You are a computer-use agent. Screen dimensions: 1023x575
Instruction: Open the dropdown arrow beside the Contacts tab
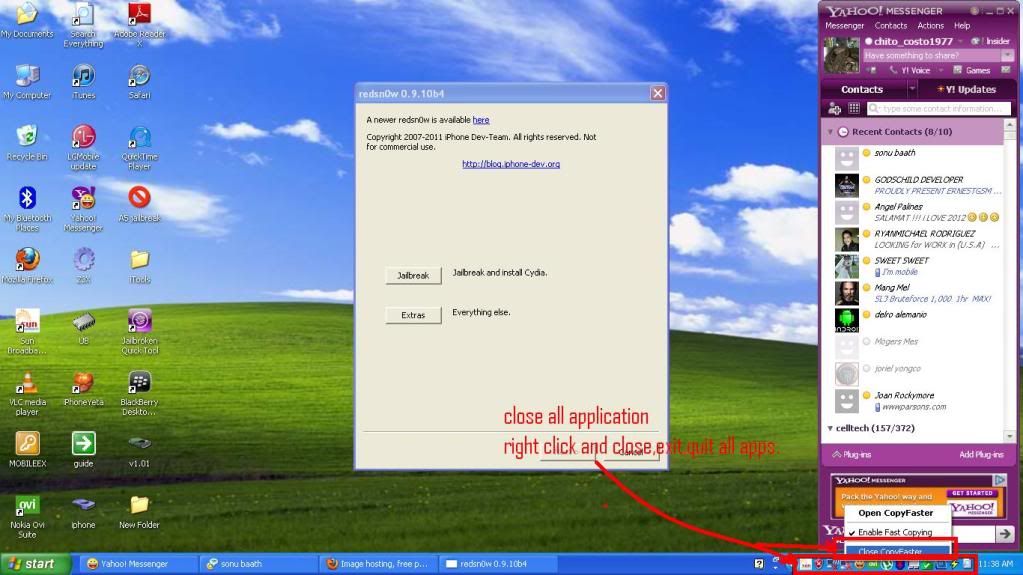912,89
